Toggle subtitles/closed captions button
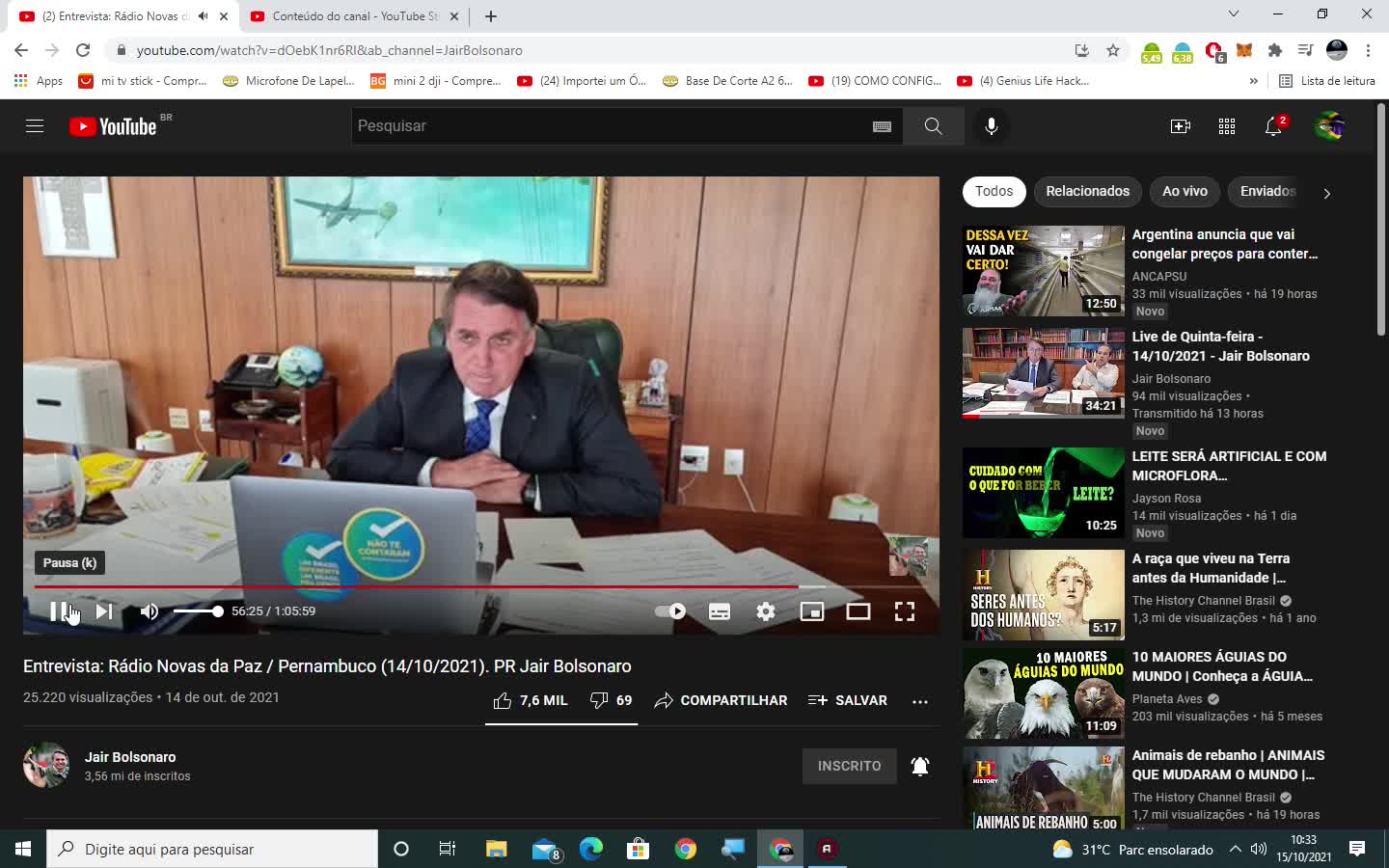The height and width of the screenshot is (868, 1389). pos(720,610)
